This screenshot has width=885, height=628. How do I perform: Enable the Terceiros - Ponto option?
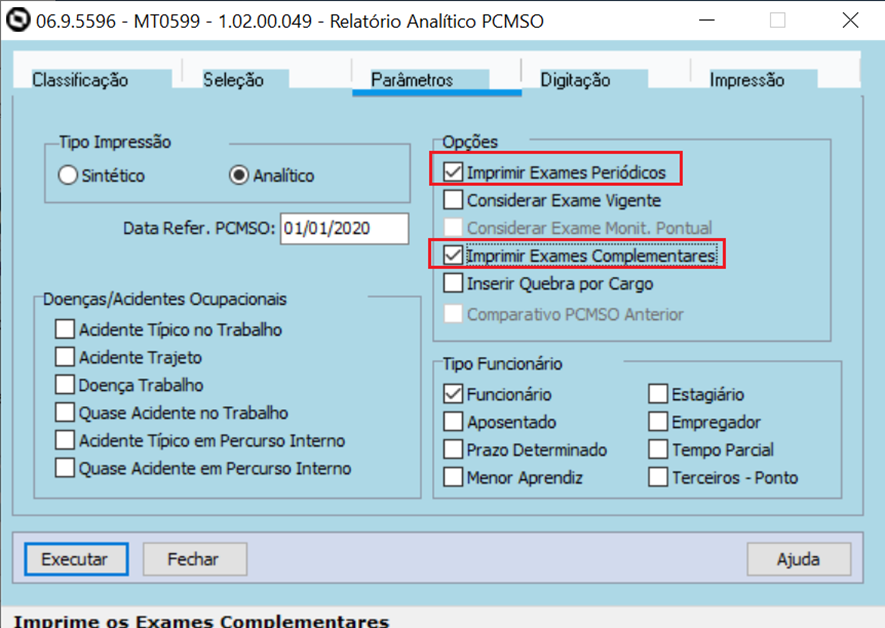[x=658, y=477]
